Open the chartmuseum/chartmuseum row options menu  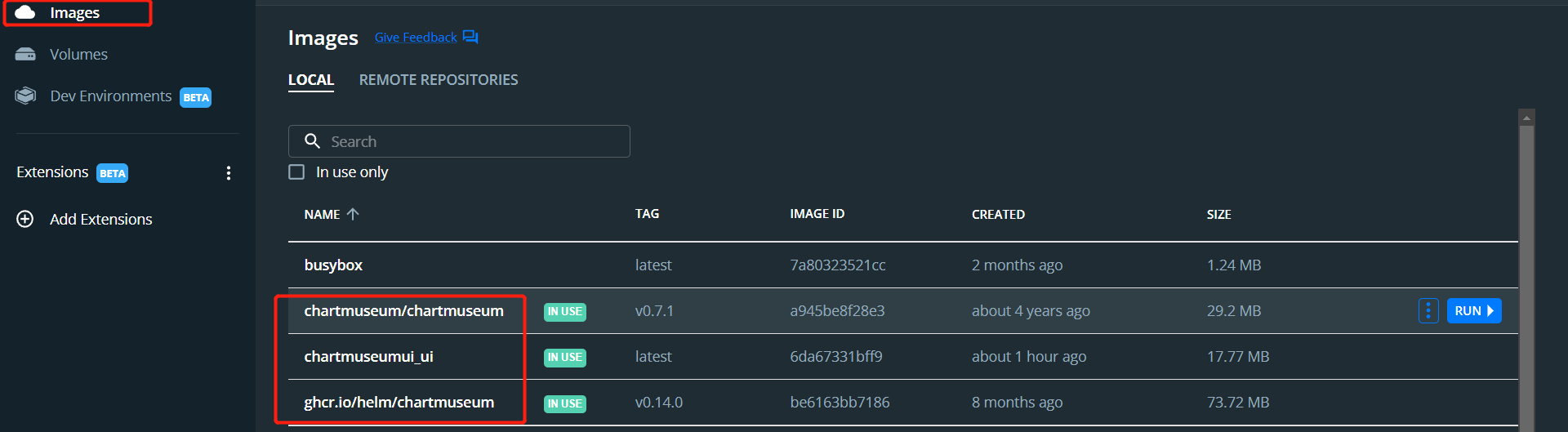[1428, 311]
